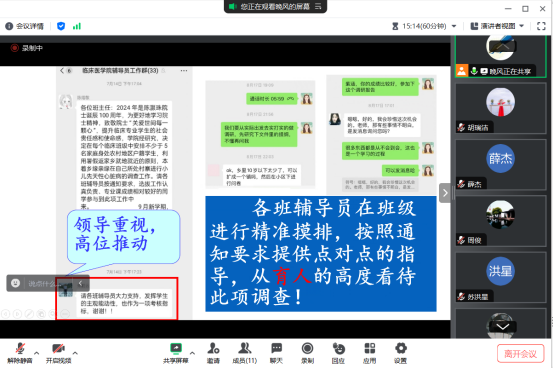Open the 邀请 invite icon

click(213, 353)
